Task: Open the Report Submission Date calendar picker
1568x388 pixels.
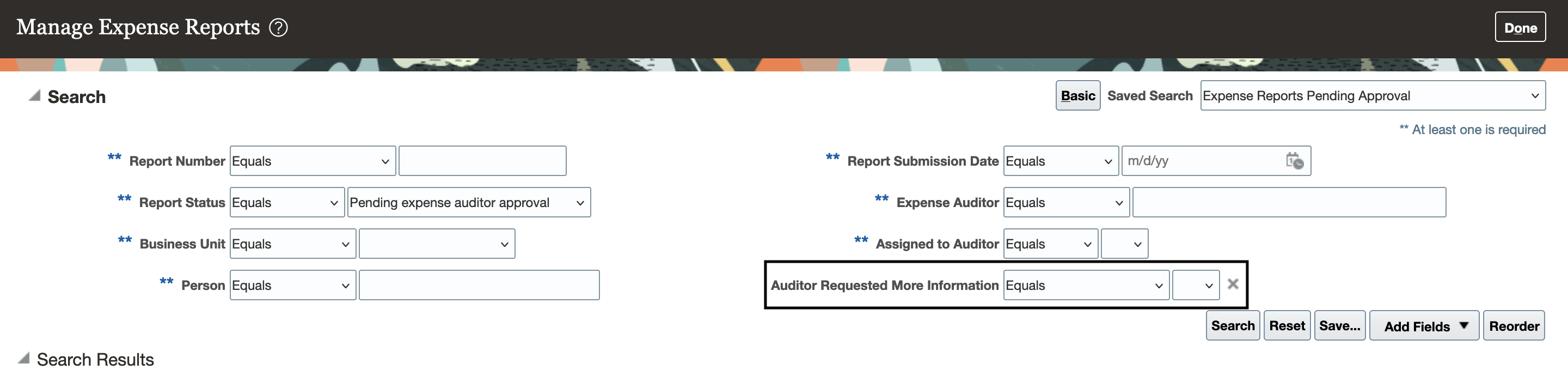Action: coord(1294,161)
